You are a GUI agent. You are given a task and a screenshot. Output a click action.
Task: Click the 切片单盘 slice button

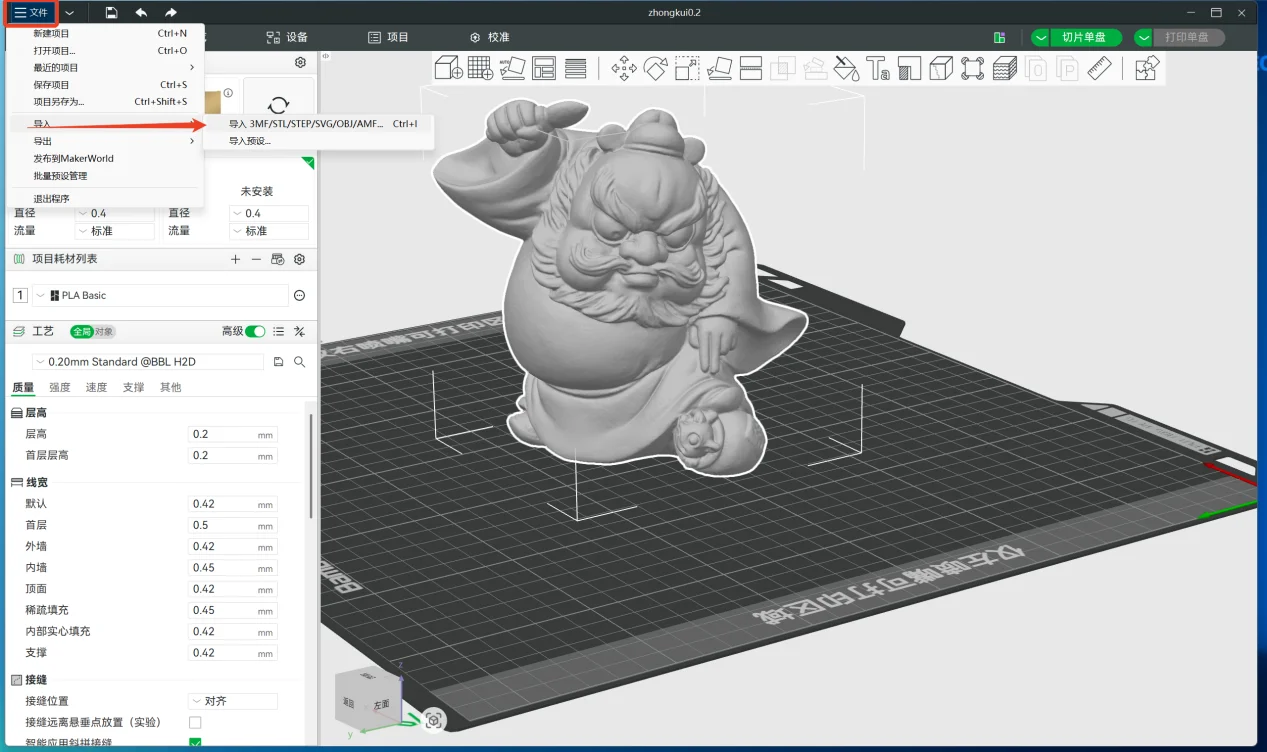point(1083,37)
